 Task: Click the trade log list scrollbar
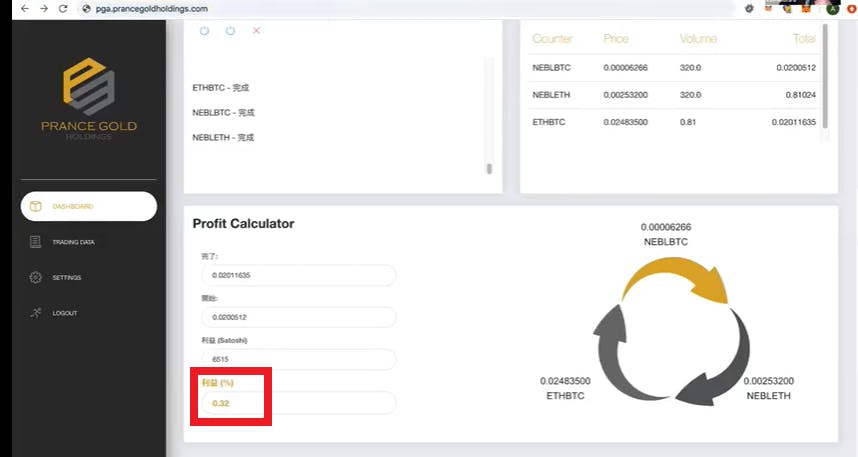(489, 169)
